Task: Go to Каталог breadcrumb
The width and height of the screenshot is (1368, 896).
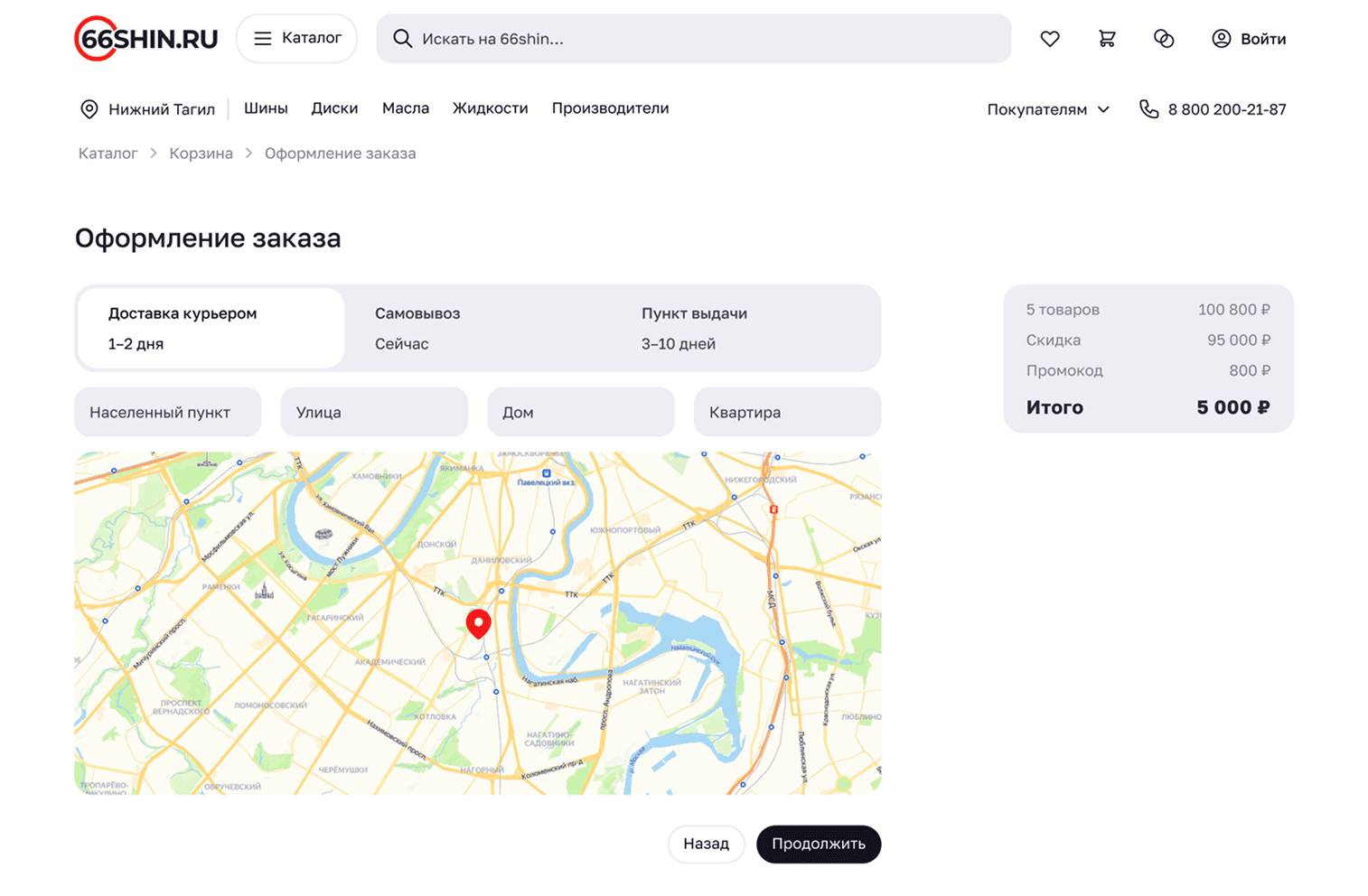Action: 108,154
